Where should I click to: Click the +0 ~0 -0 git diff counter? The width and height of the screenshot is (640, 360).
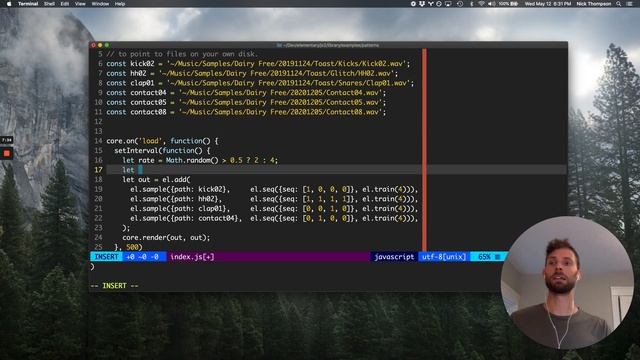(142, 257)
